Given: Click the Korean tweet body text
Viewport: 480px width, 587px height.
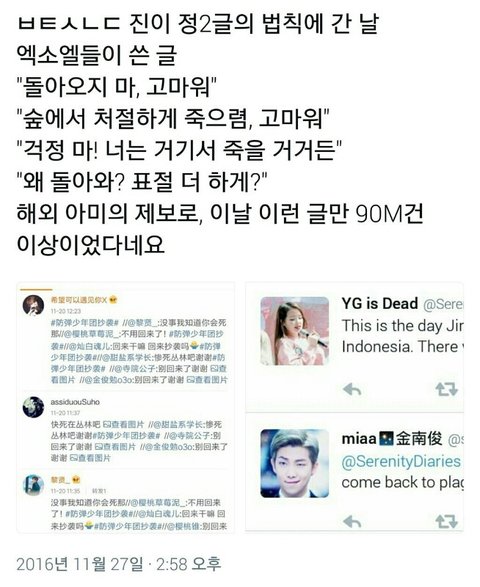Looking at the screenshot, I should pos(220,134).
